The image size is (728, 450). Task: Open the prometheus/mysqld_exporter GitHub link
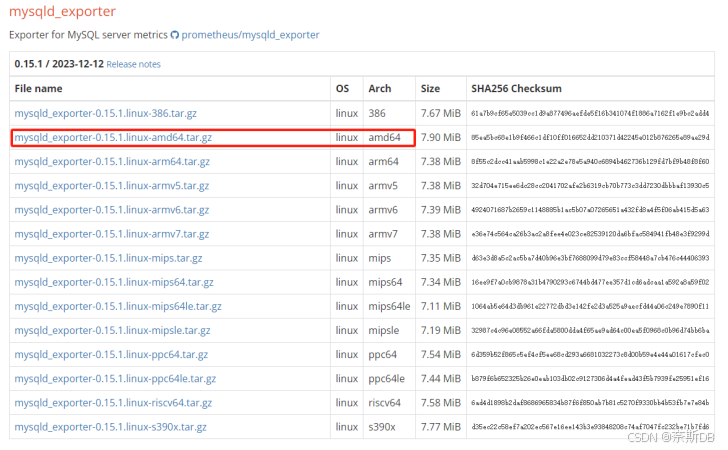[x=250, y=35]
